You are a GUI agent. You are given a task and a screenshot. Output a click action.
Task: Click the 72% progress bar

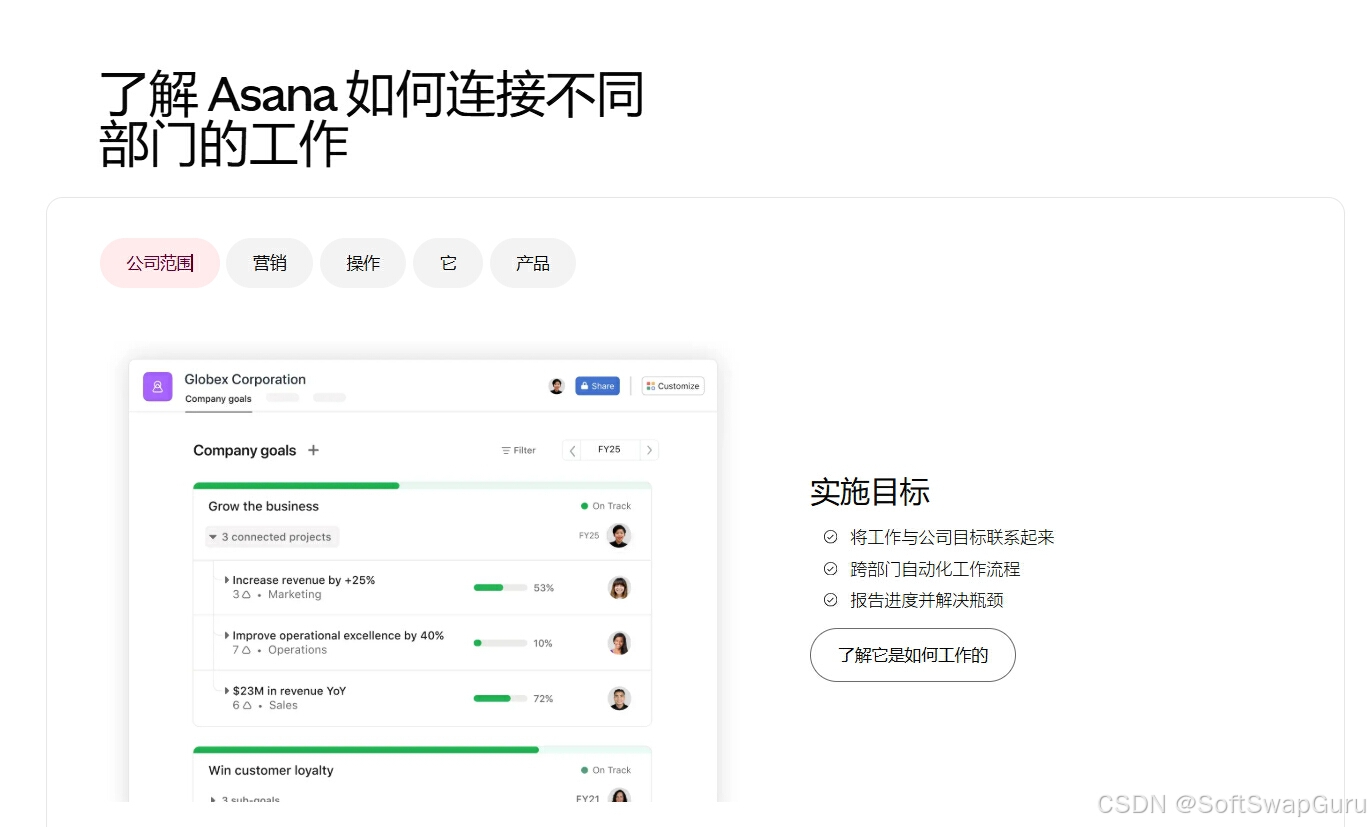tap(500, 698)
